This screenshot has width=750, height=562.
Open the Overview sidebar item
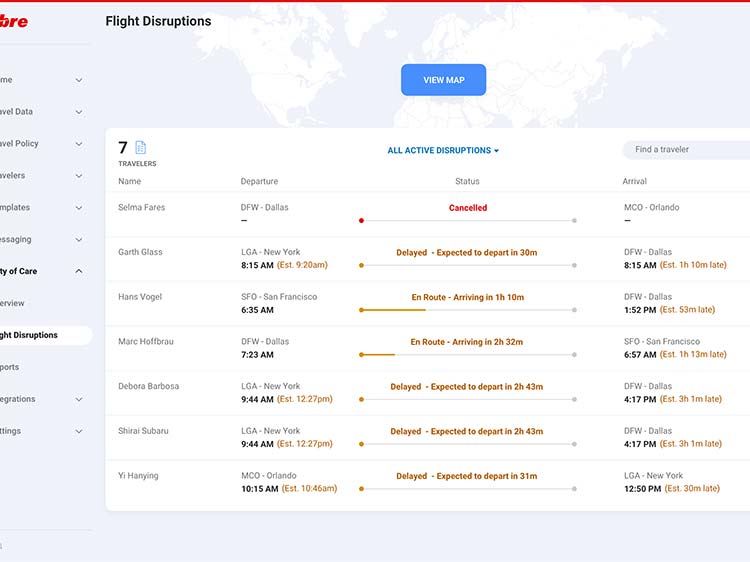[14, 303]
